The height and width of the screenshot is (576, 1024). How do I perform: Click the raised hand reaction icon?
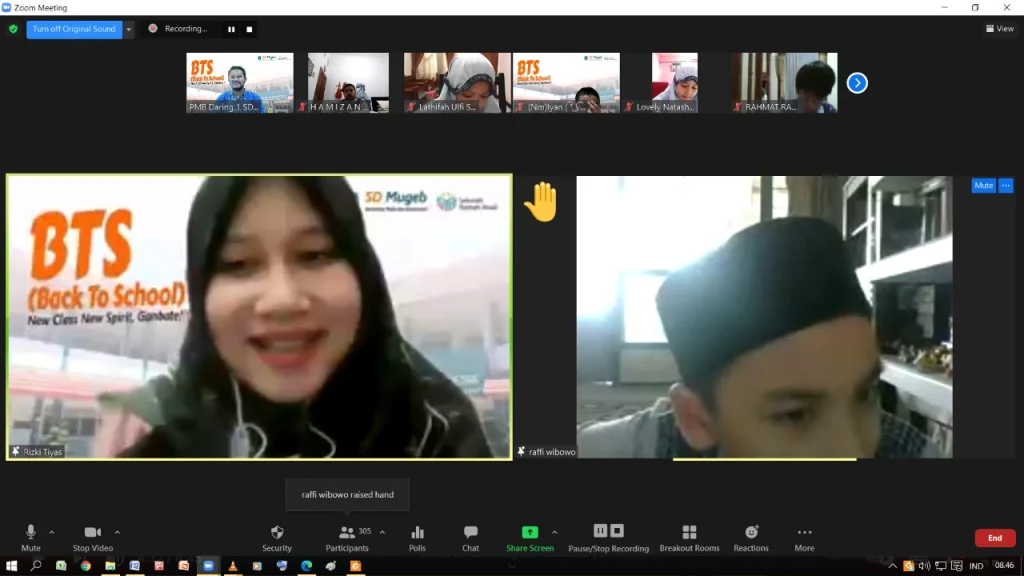tap(541, 200)
